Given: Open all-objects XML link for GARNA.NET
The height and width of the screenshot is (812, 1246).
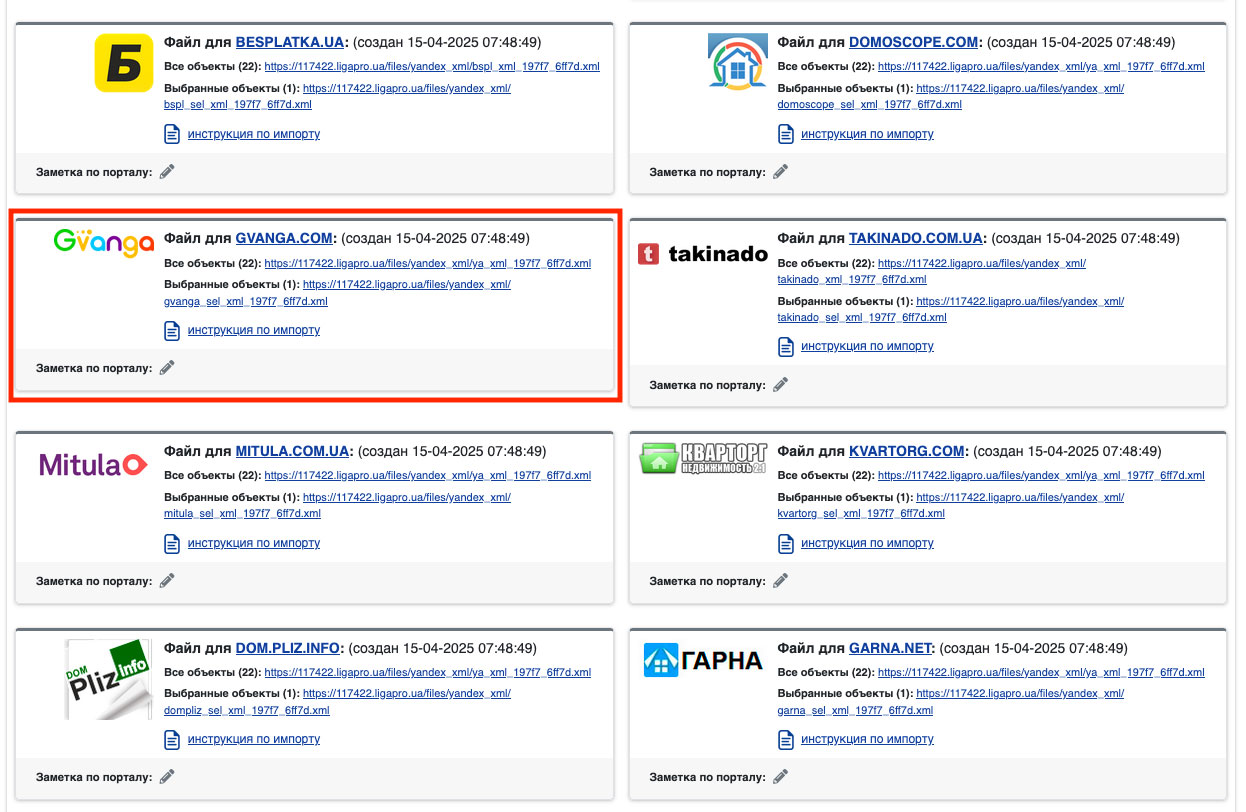Looking at the screenshot, I should [1041, 672].
